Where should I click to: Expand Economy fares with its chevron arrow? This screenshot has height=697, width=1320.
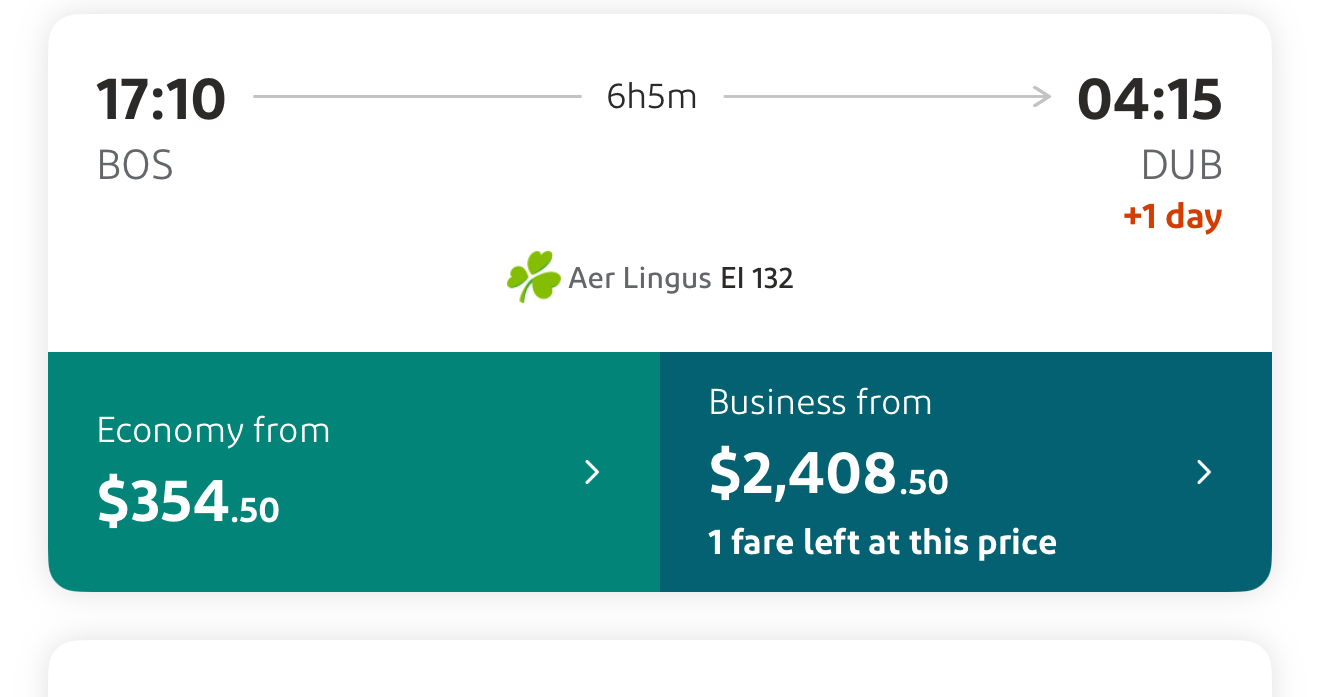(592, 472)
